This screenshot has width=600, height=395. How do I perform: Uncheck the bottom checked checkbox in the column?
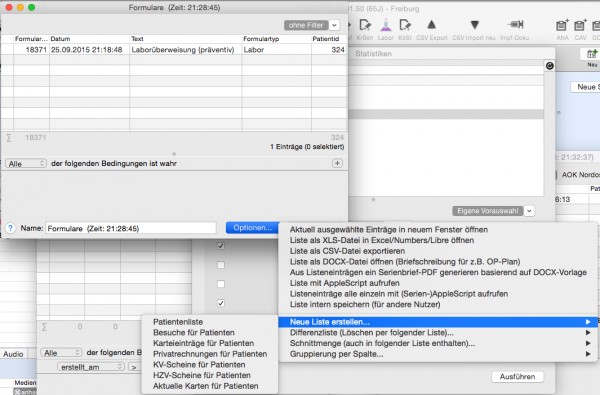(x=221, y=303)
